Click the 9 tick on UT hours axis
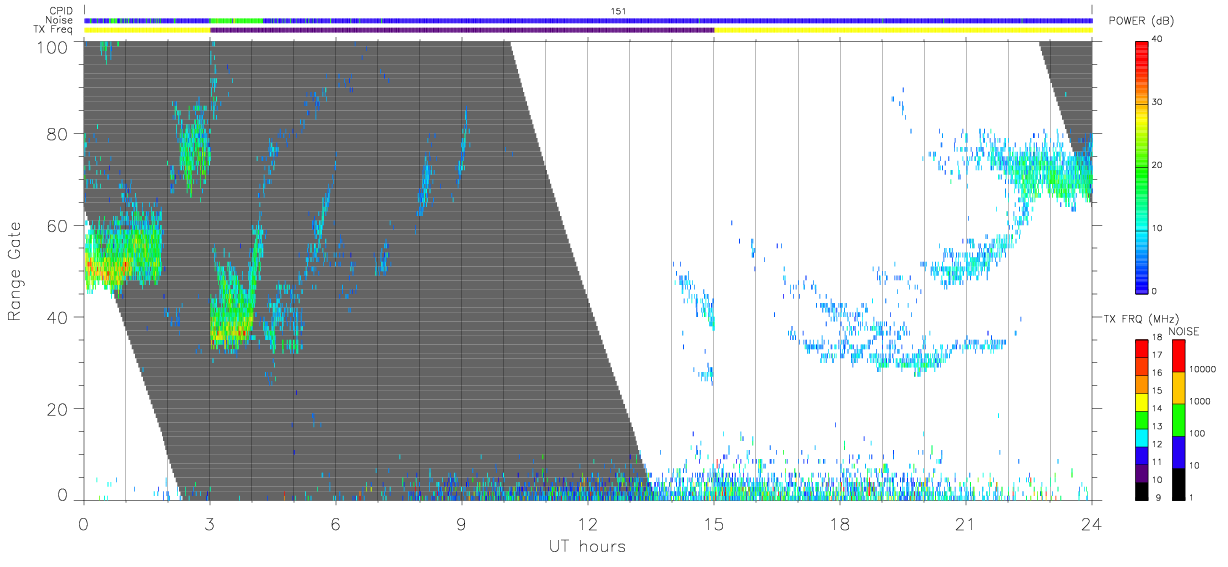Screen dimensions: 1228x567 462,523
